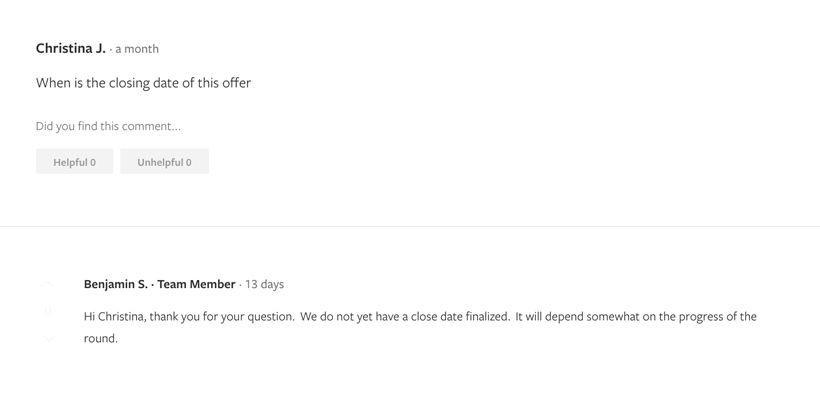Image resolution: width=820 pixels, height=413 pixels.
Task: Open Christina J.'s profile name
Action: point(70,48)
